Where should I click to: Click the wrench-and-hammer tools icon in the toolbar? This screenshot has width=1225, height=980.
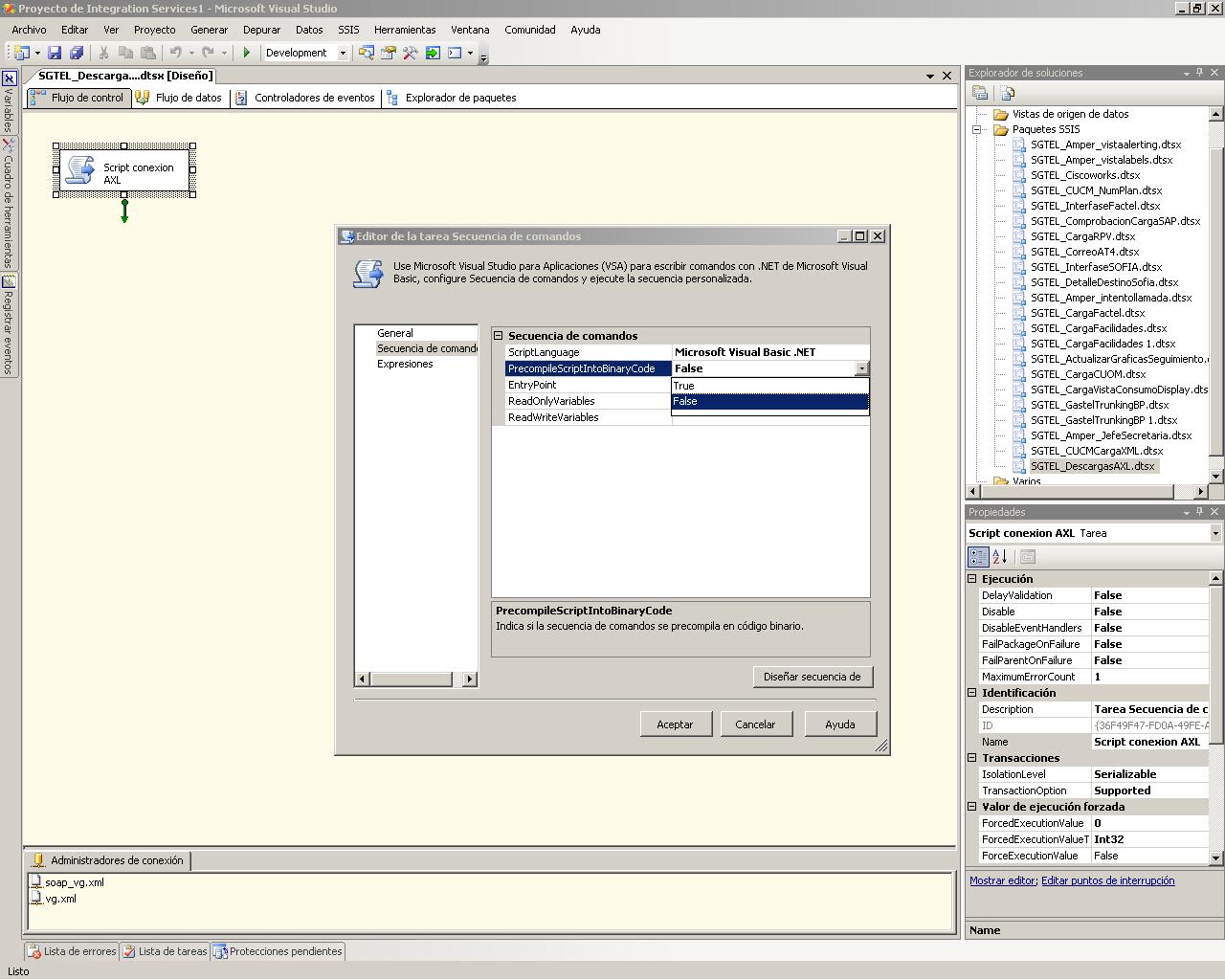(410, 53)
